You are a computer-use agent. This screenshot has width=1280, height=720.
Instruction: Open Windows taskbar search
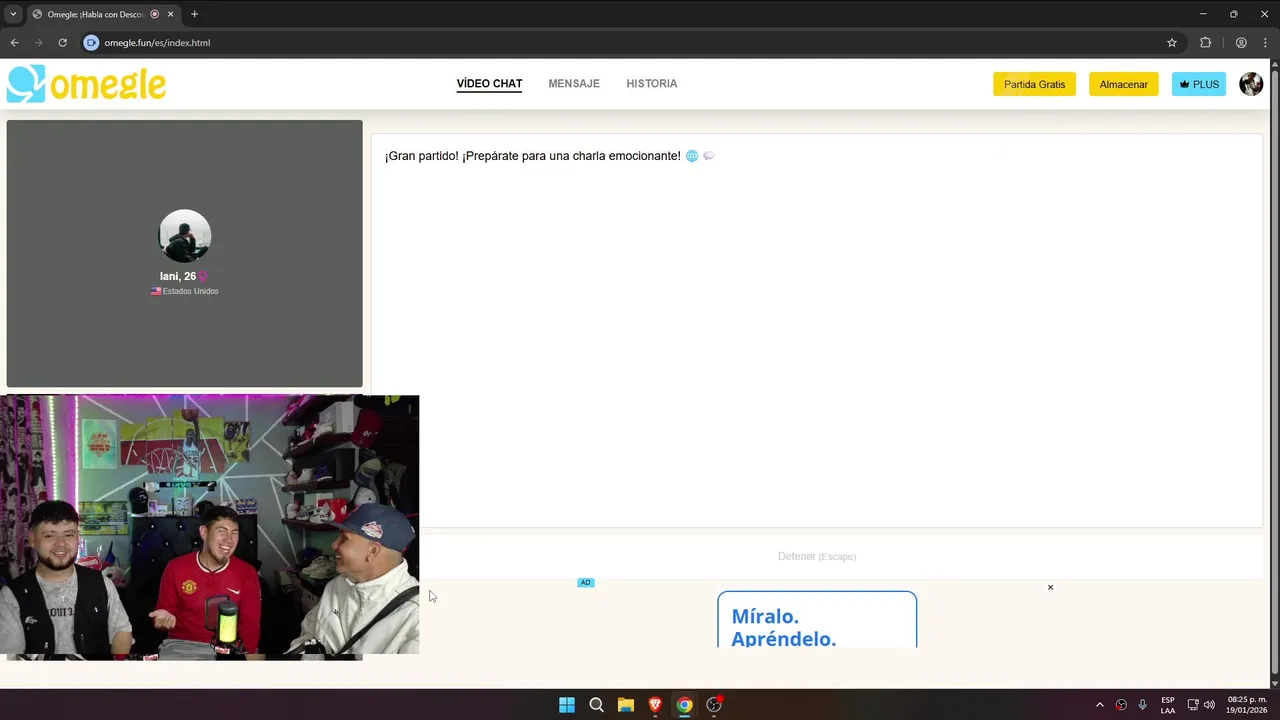596,705
